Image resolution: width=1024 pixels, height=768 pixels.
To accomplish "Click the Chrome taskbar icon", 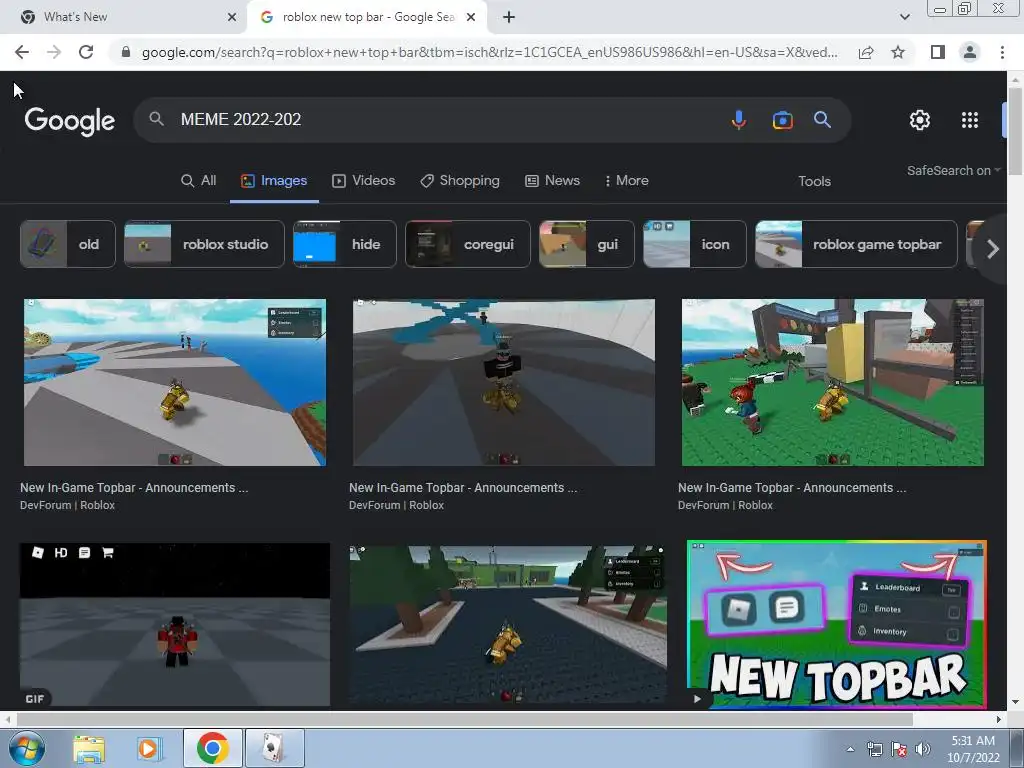I will pos(212,748).
